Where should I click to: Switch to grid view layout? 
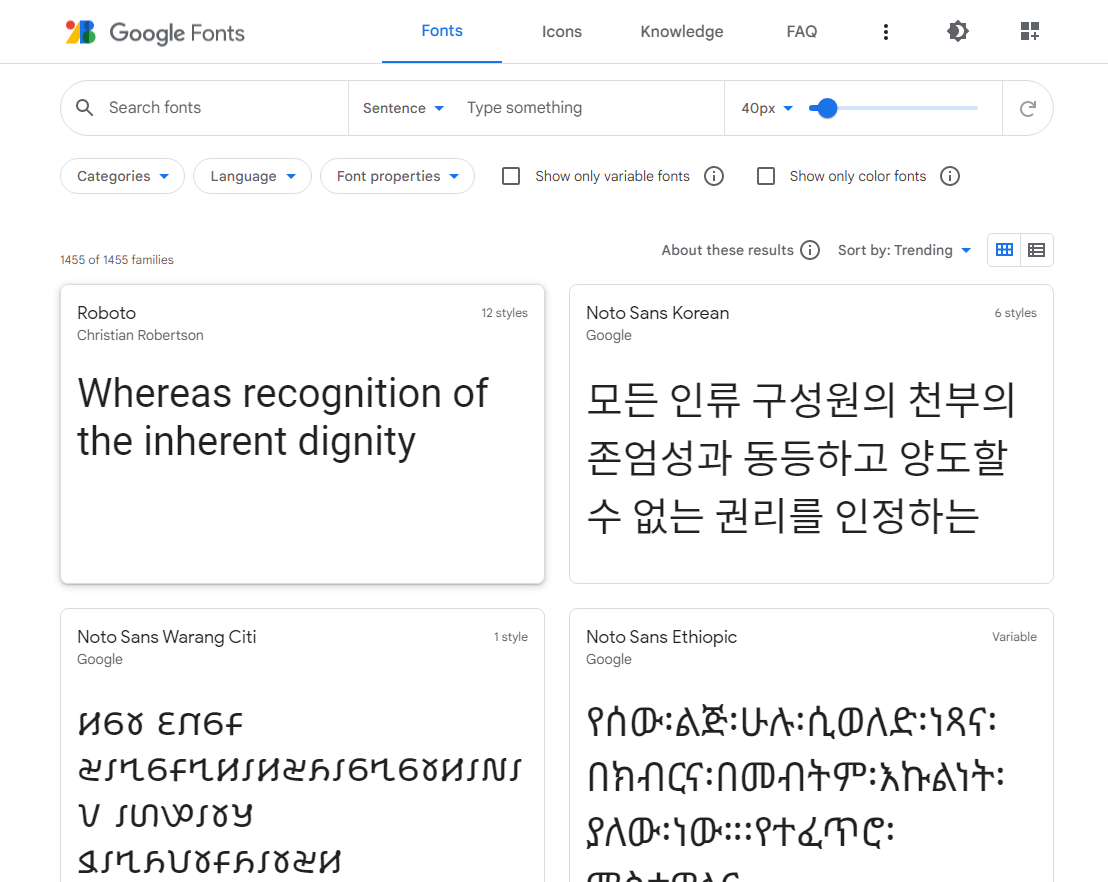pyautogui.click(x=1004, y=249)
